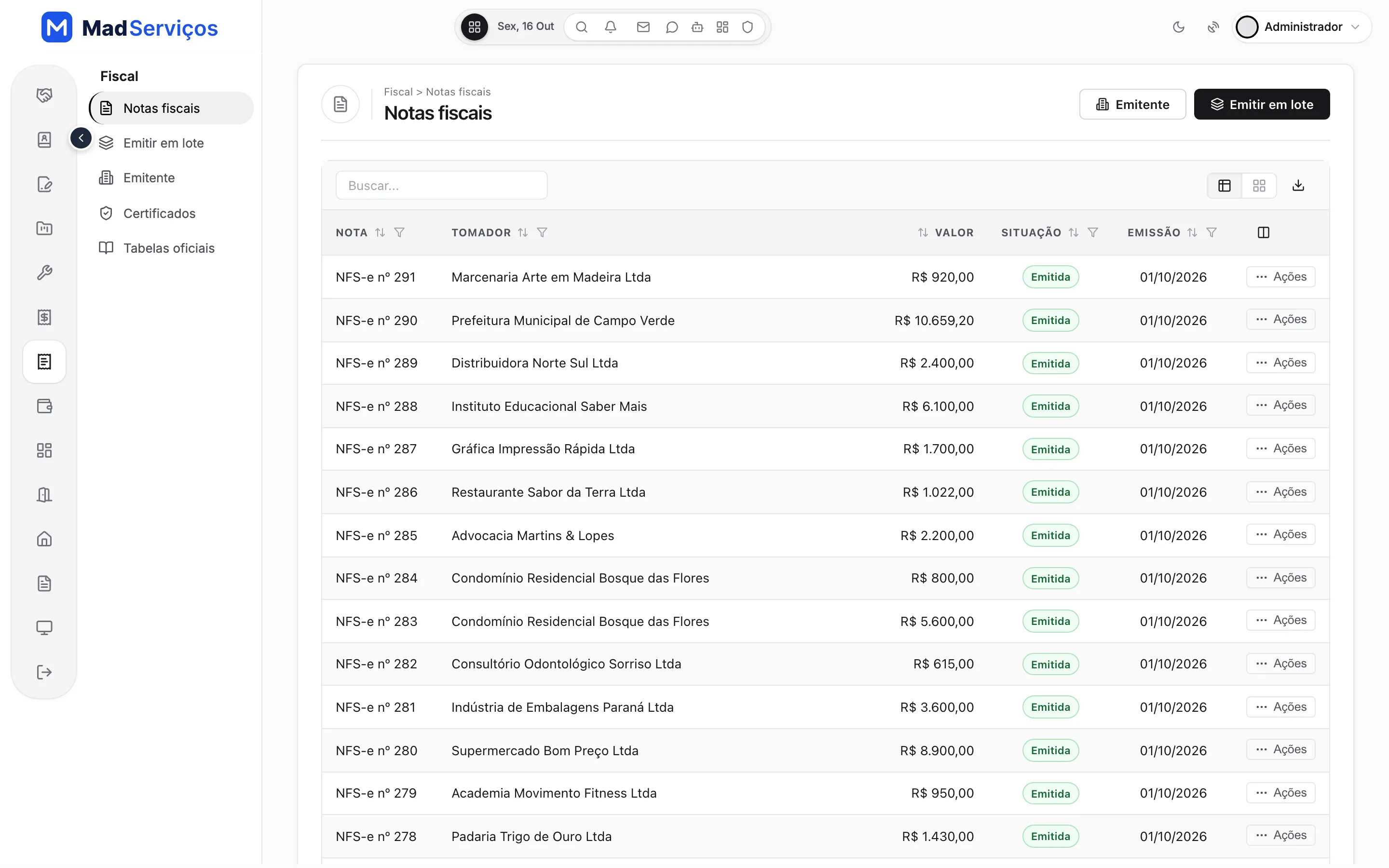Open the search icon in top bar
The width and height of the screenshot is (1389, 868).
point(582,27)
